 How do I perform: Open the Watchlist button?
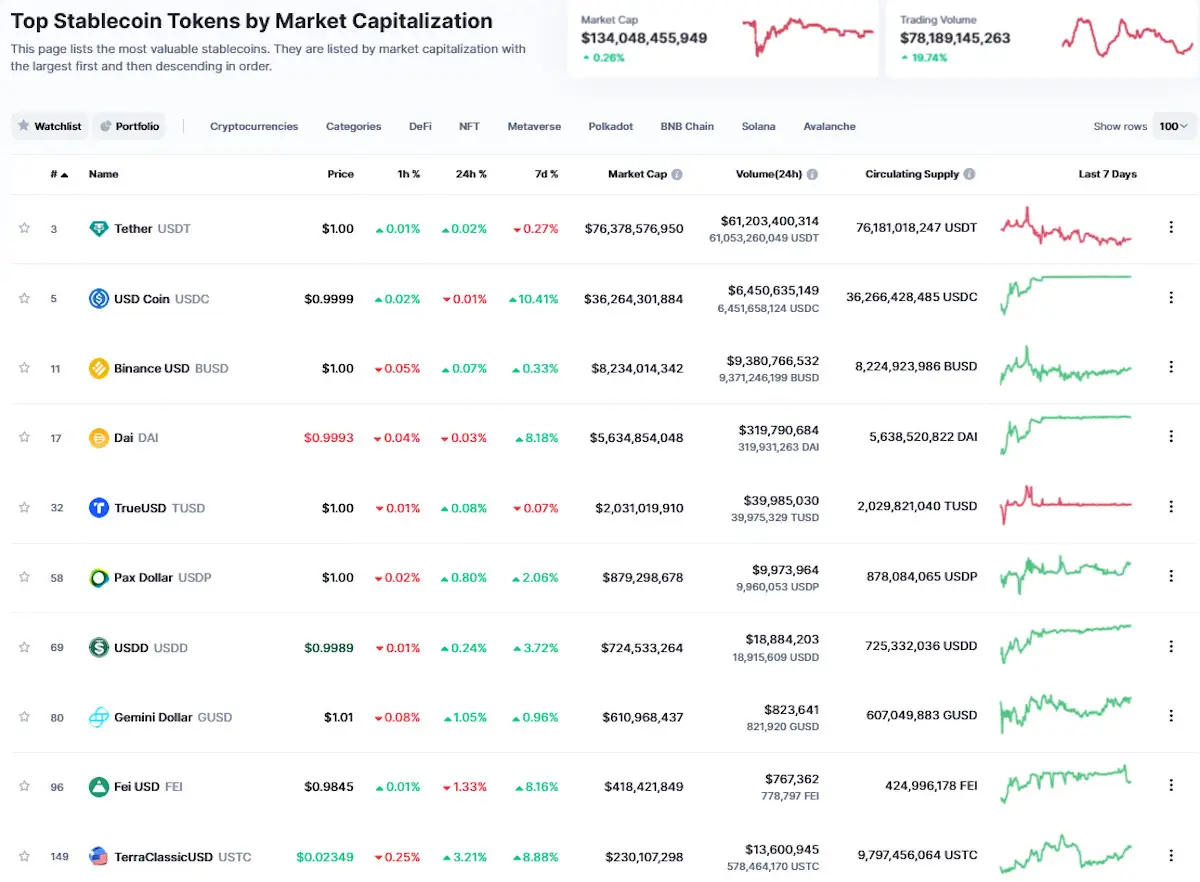click(49, 127)
